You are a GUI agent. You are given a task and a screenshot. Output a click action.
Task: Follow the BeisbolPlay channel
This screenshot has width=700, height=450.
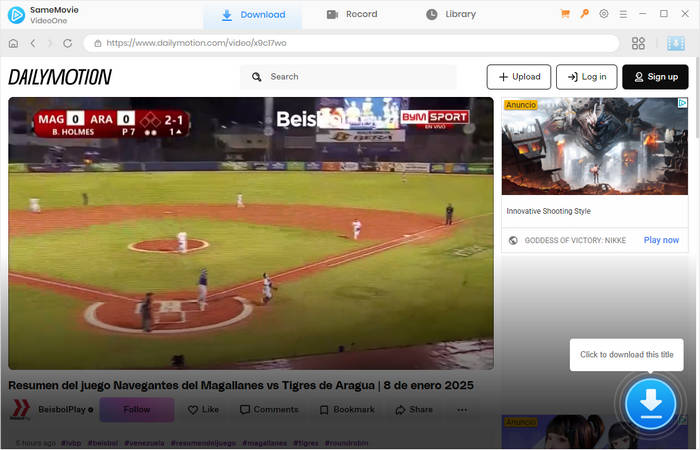tap(137, 410)
